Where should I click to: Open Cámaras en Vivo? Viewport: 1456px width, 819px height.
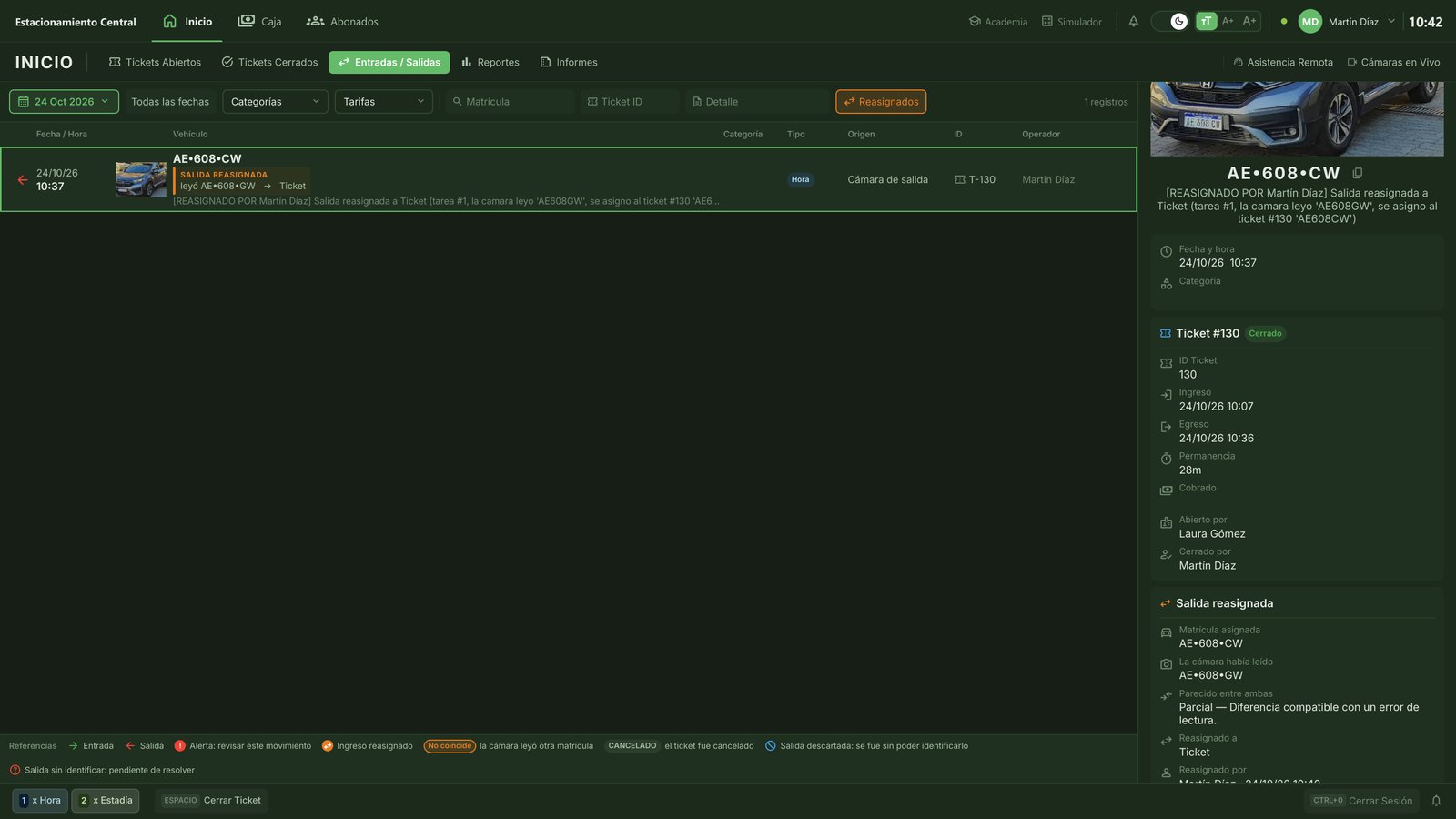pos(1393,63)
